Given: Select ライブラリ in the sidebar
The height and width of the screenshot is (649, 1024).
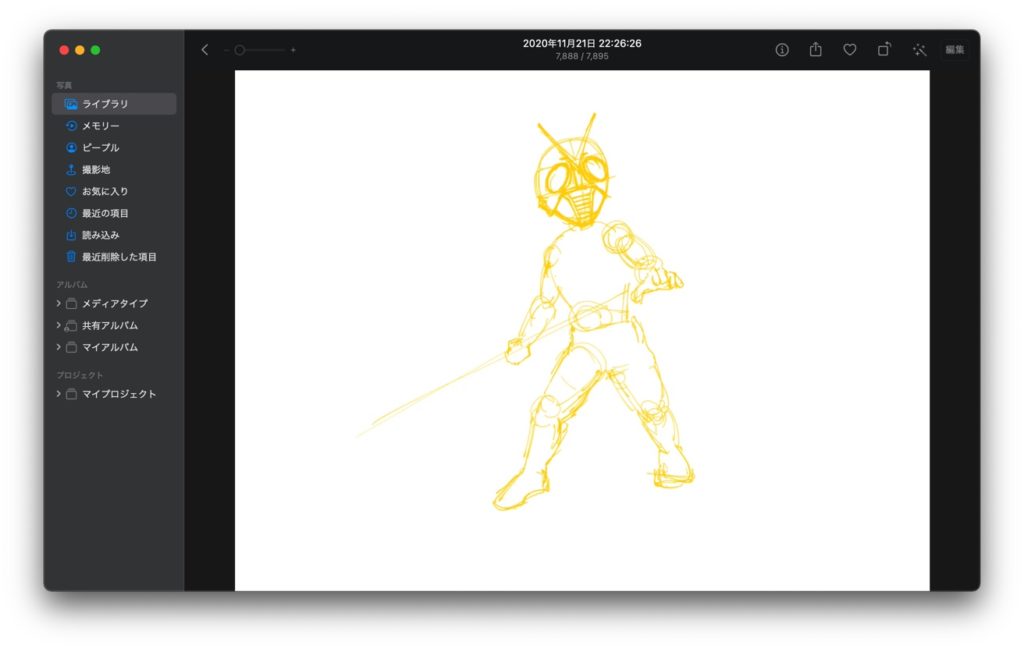Looking at the screenshot, I should point(114,104).
